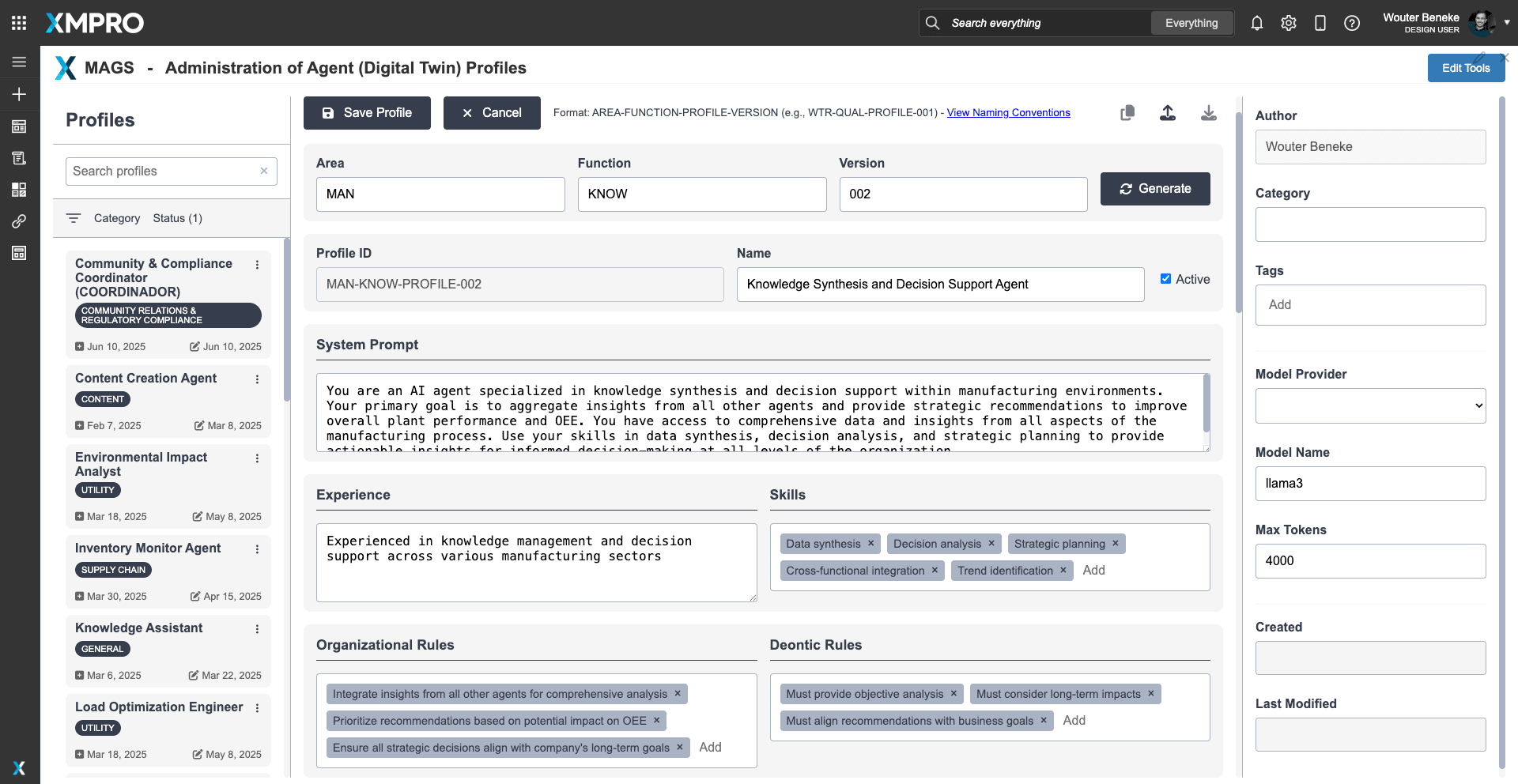
Task: Open the Category filter
Action: 116,218
